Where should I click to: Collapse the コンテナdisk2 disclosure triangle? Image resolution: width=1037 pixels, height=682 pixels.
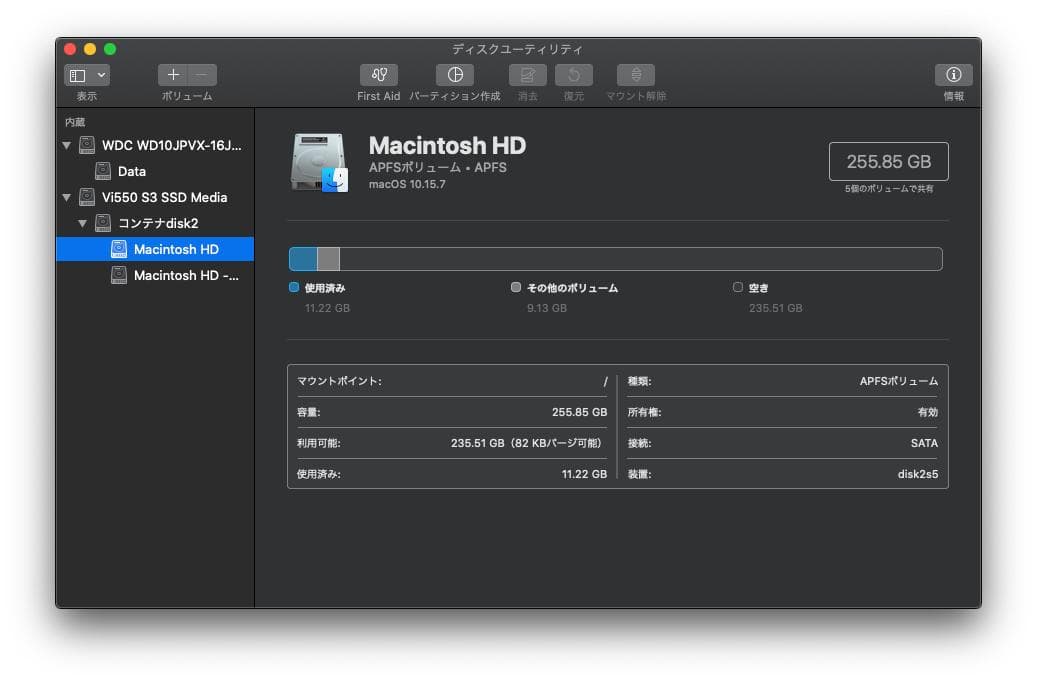pos(82,223)
